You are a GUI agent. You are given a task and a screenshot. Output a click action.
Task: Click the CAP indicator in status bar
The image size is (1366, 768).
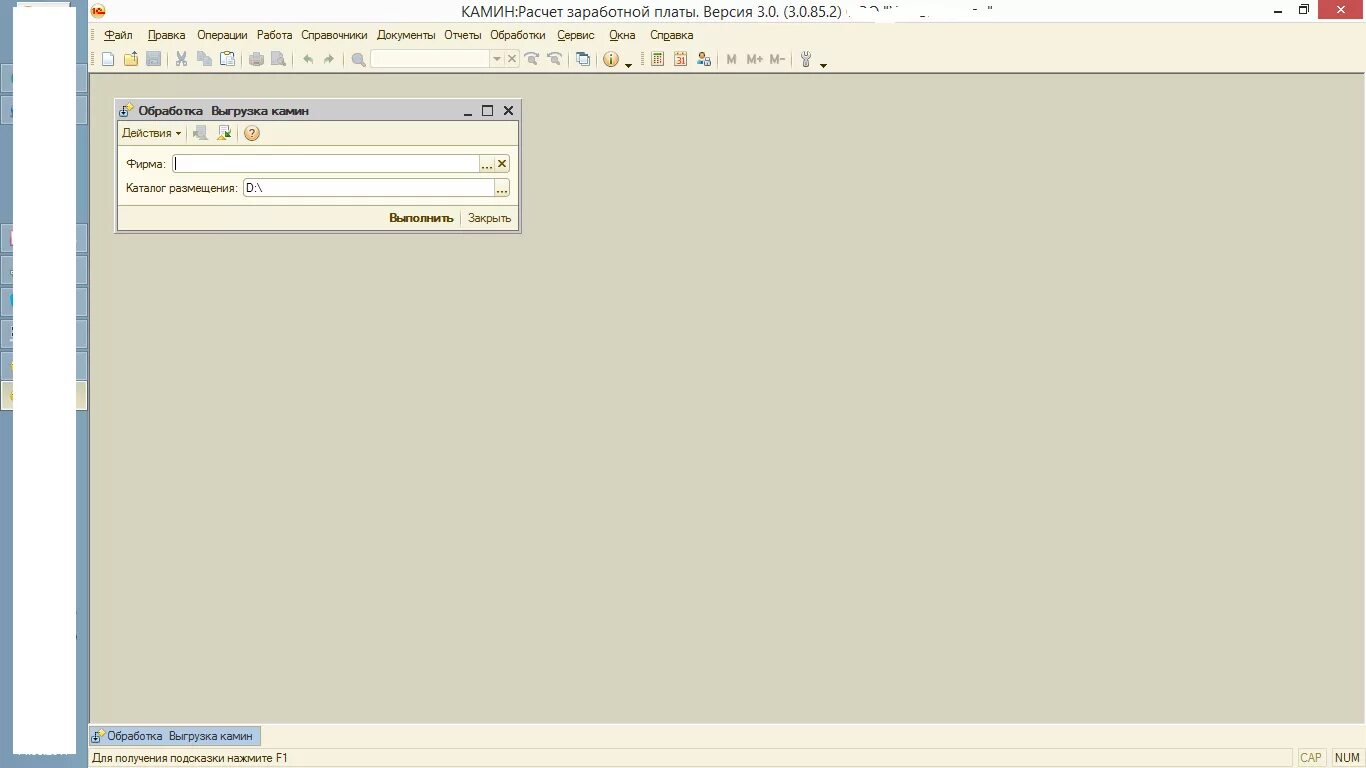coord(1311,758)
